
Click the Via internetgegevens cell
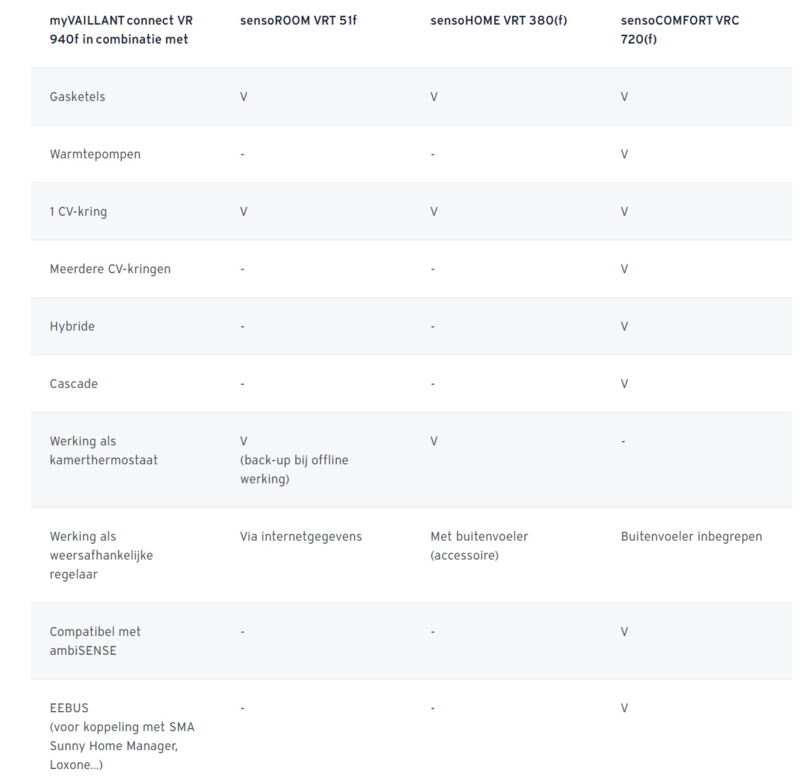click(301, 536)
